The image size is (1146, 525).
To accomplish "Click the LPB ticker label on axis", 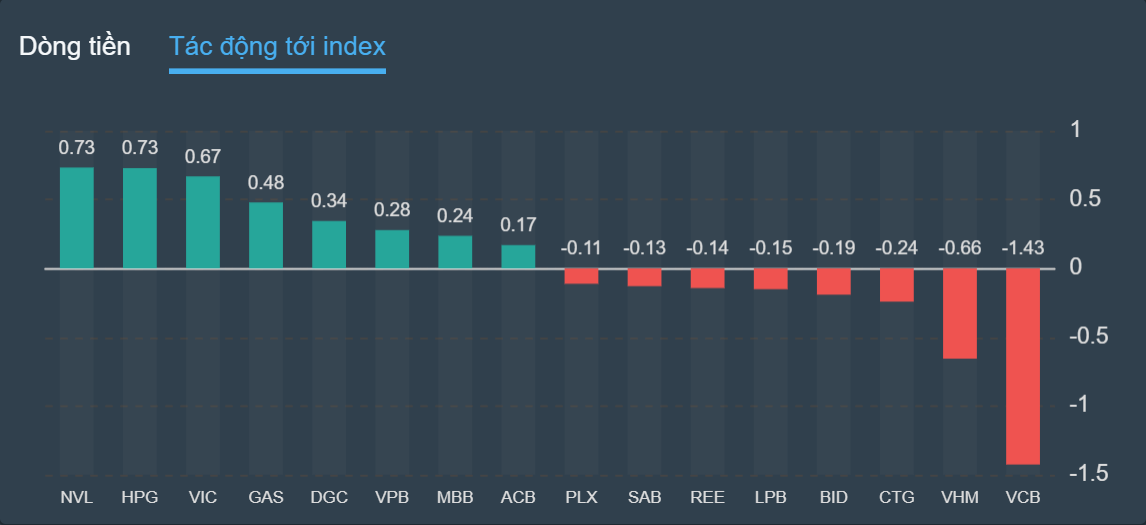I will tap(770, 497).
